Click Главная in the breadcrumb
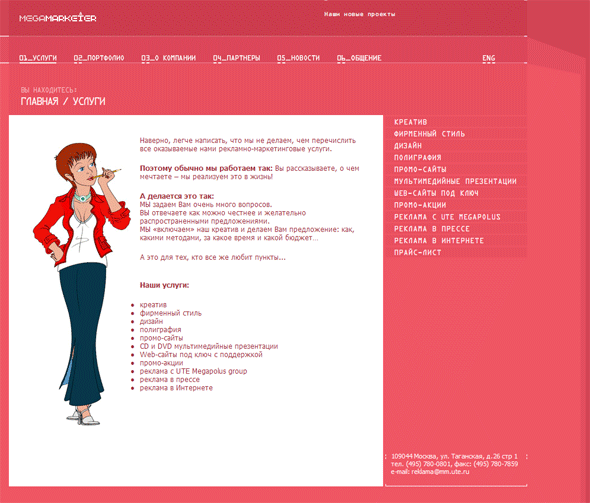This screenshot has height=503, width=590. (40, 101)
